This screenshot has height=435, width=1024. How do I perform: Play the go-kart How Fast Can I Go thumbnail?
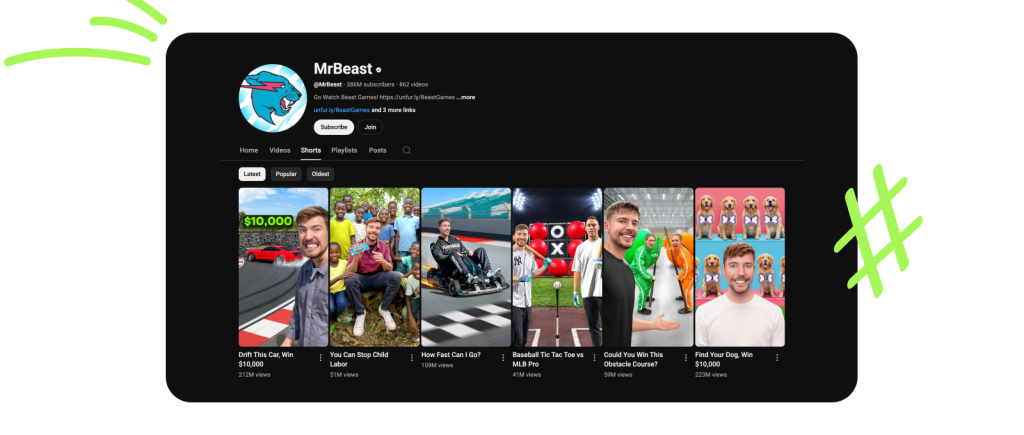click(x=466, y=267)
